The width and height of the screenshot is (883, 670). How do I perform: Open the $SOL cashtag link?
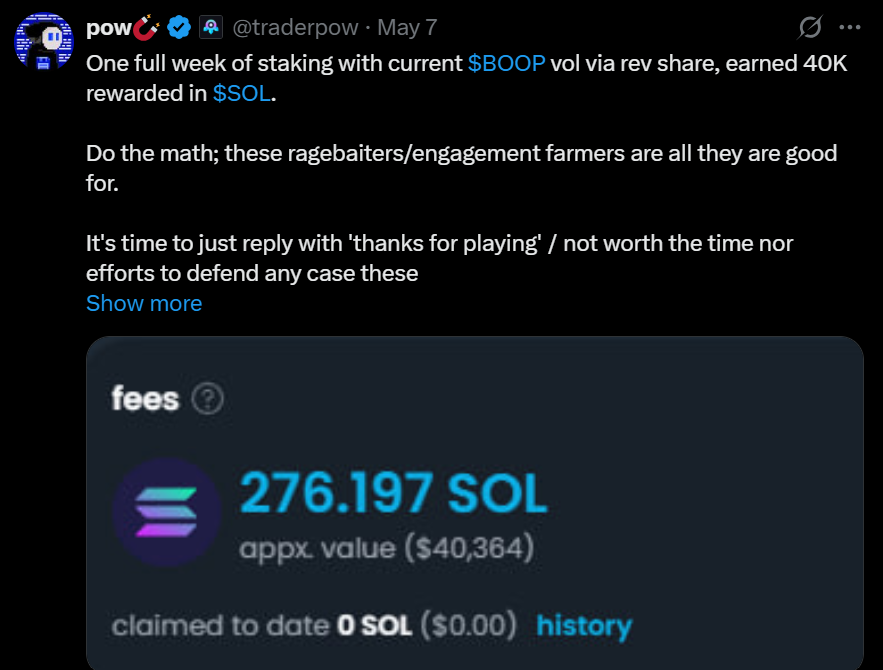242,93
